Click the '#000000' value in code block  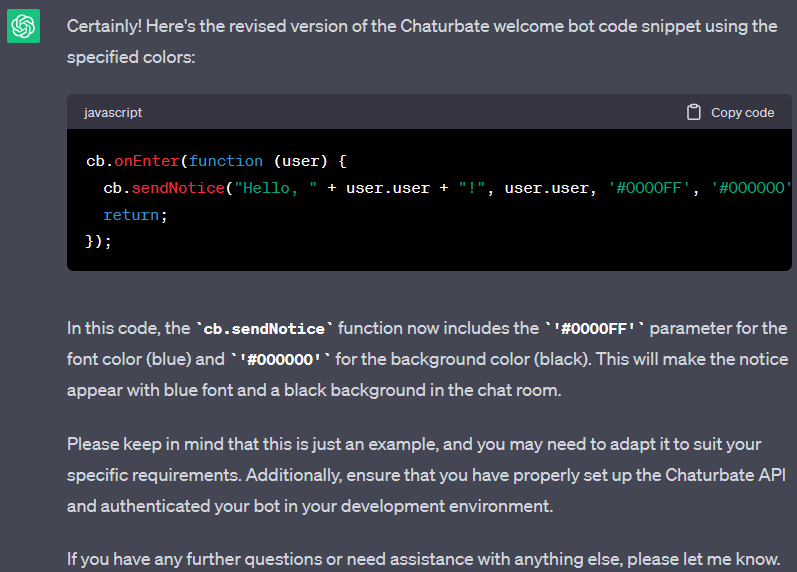coord(751,188)
